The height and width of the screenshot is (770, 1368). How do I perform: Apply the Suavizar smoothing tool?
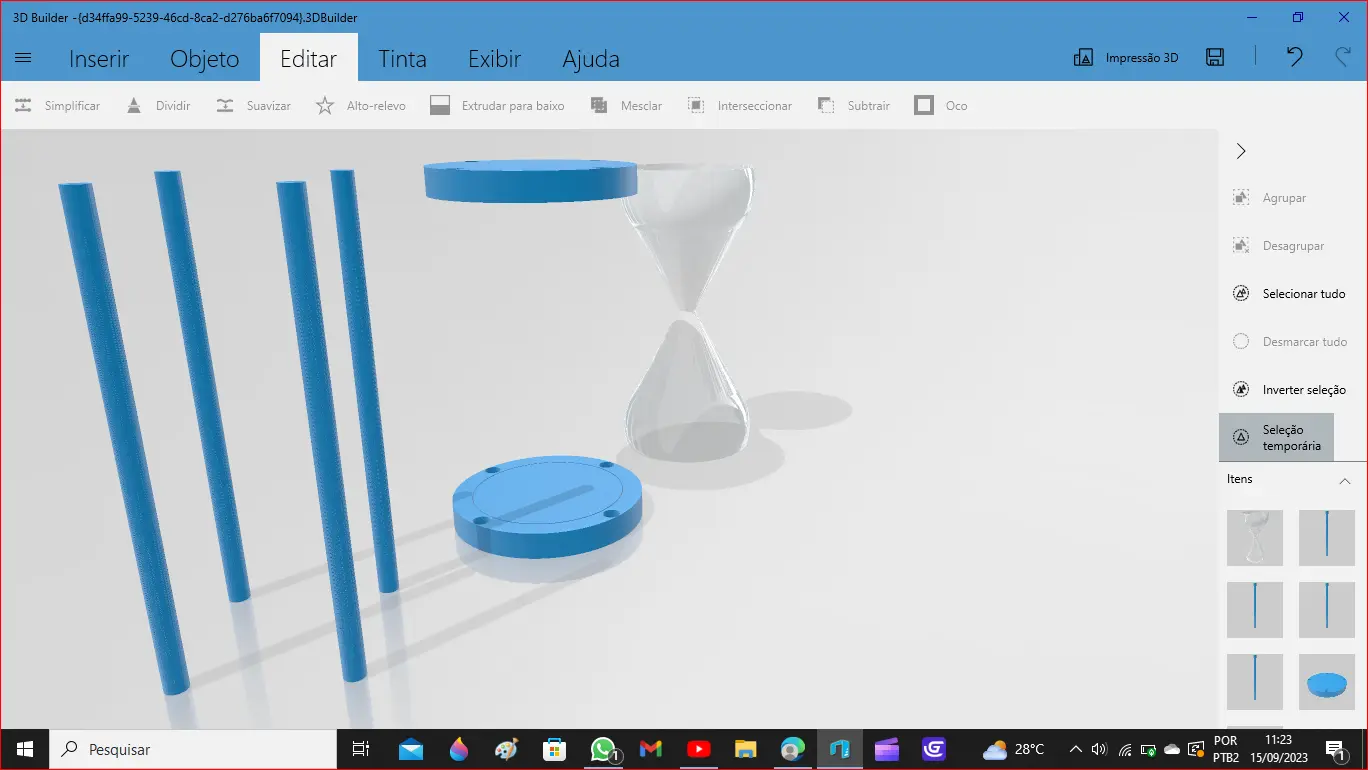click(253, 105)
